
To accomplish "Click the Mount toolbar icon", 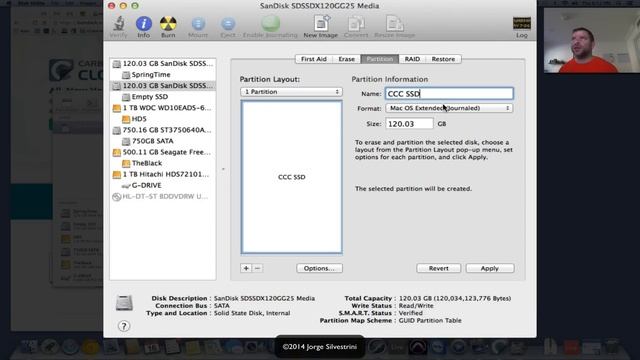I will pyautogui.click(x=198, y=27).
